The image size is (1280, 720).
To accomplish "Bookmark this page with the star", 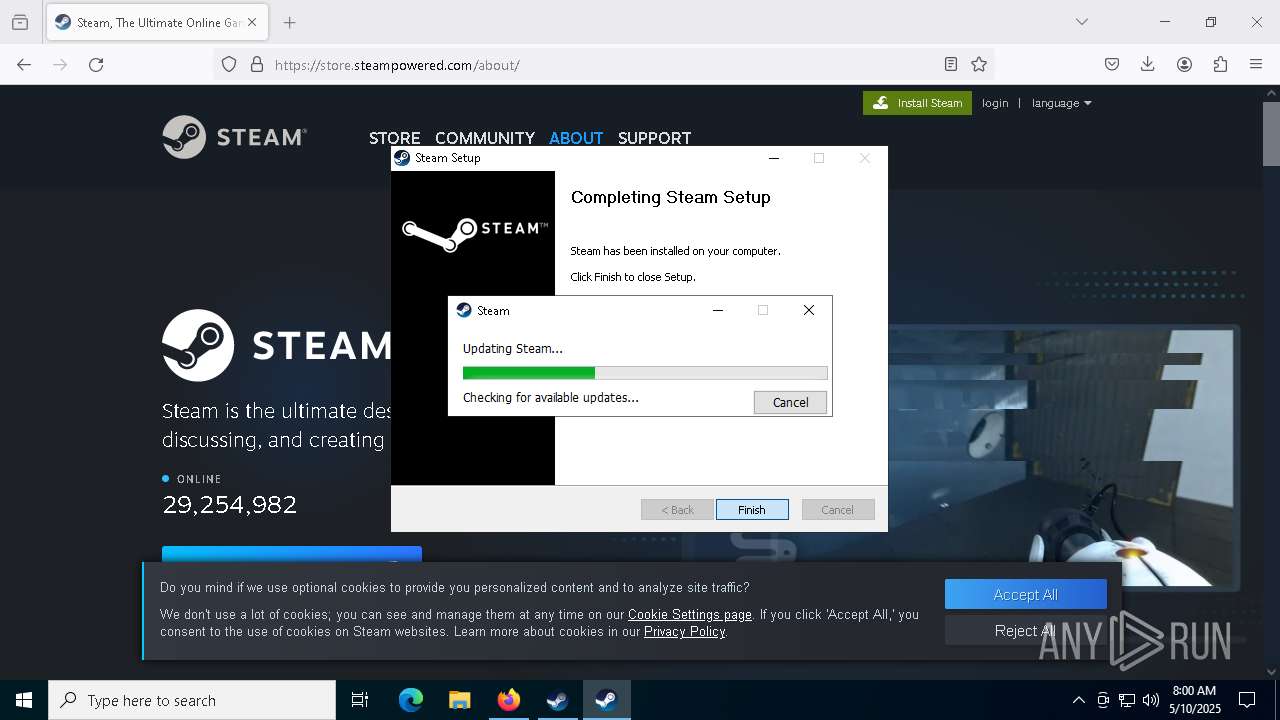I will pyautogui.click(x=979, y=64).
